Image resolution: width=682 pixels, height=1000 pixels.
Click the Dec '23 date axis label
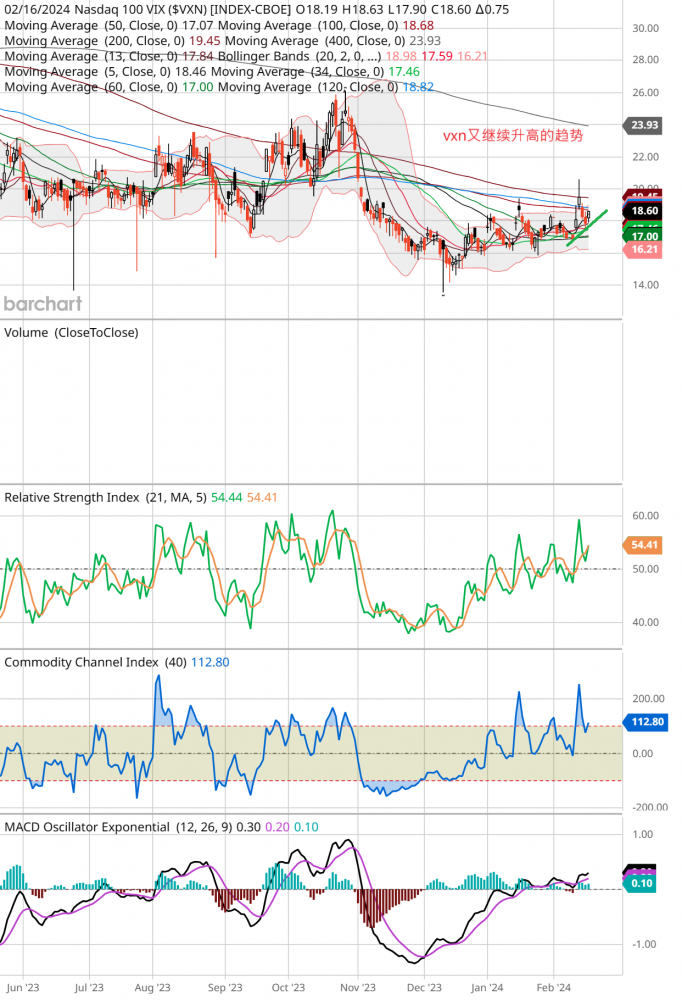point(424,987)
